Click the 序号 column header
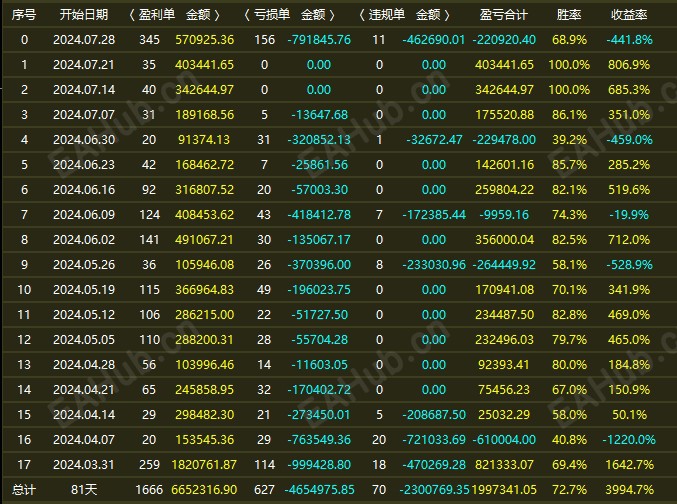Viewport: 677px width, 504px height. point(24,15)
